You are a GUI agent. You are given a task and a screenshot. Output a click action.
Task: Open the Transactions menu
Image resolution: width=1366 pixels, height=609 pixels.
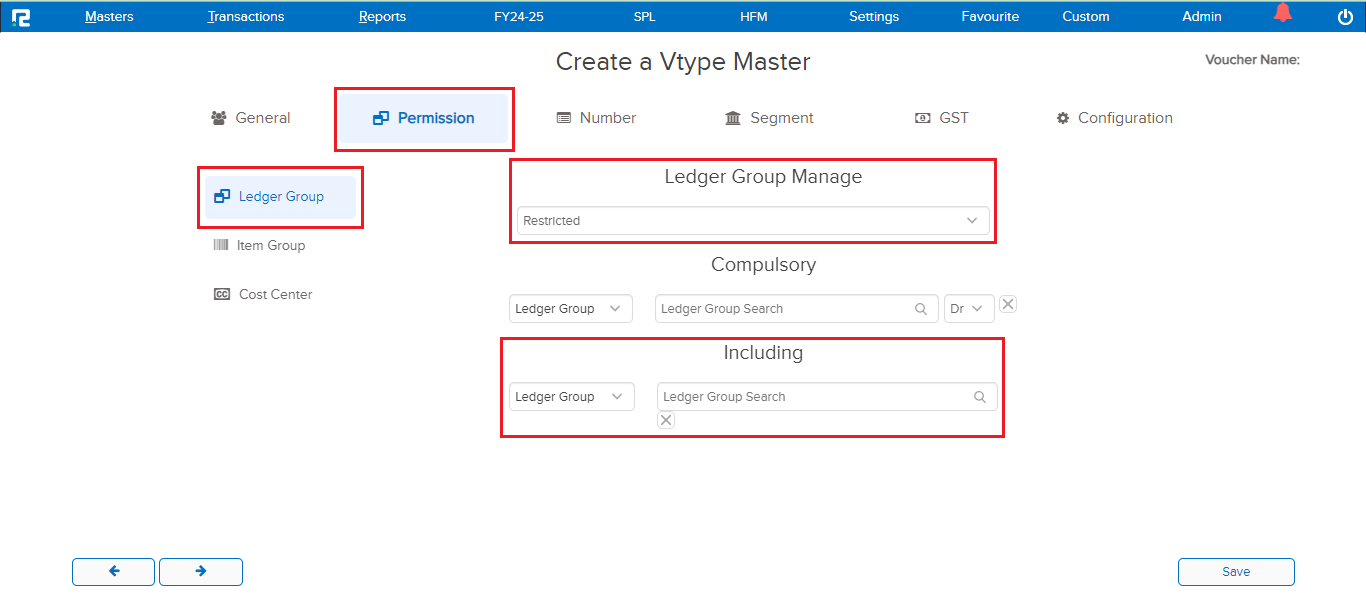point(246,16)
